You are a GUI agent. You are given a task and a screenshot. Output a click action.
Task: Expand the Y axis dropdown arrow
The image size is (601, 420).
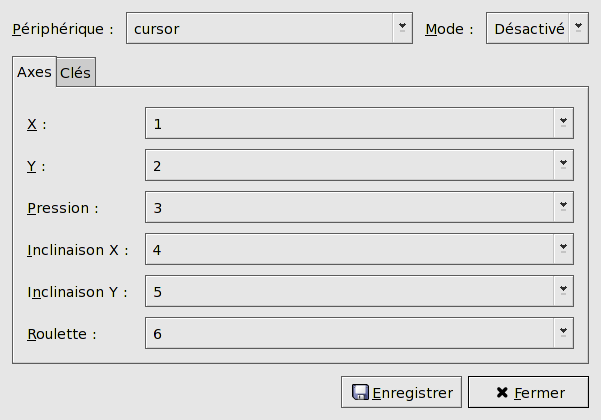coord(564,165)
